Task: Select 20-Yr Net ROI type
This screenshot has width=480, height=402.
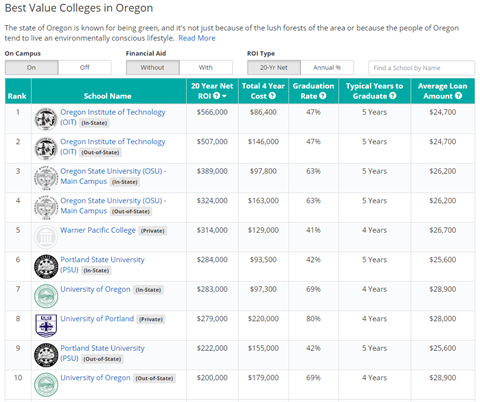Action: pos(274,68)
